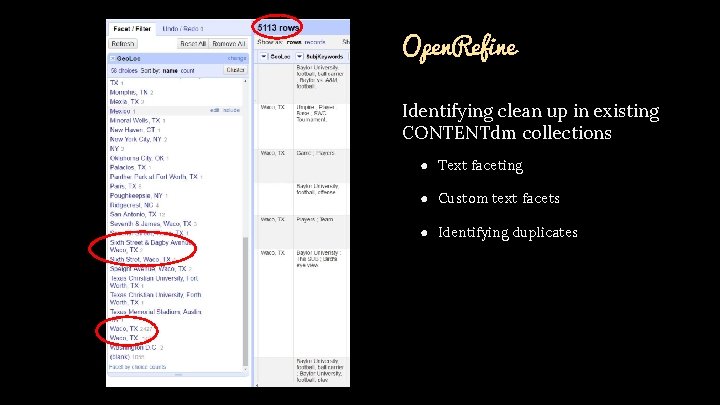Select the Mineral Wells, TX facet choice
This screenshot has width=720, height=405.
pyautogui.click(x=135, y=120)
